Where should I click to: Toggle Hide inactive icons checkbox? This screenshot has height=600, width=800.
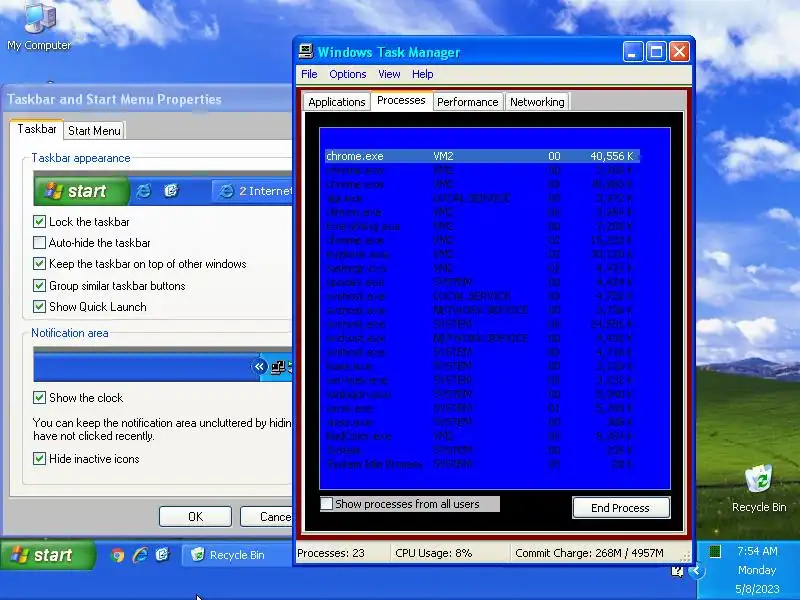39,459
